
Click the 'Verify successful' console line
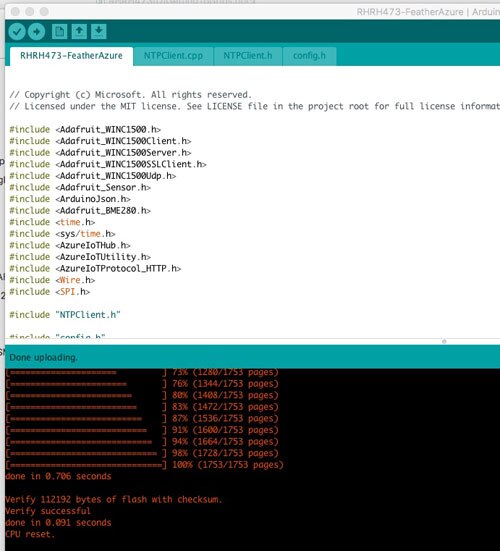[x=48, y=511]
